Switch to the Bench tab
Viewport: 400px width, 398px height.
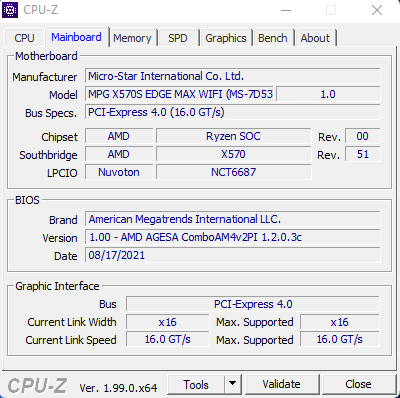(x=273, y=38)
